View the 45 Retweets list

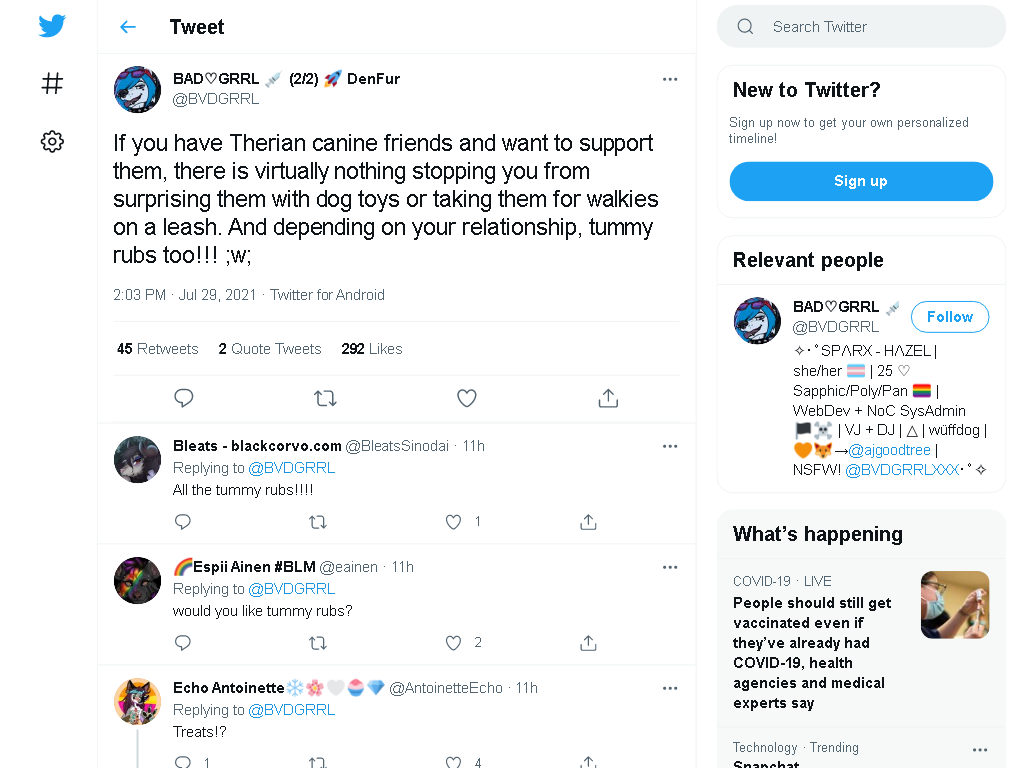[157, 349]
